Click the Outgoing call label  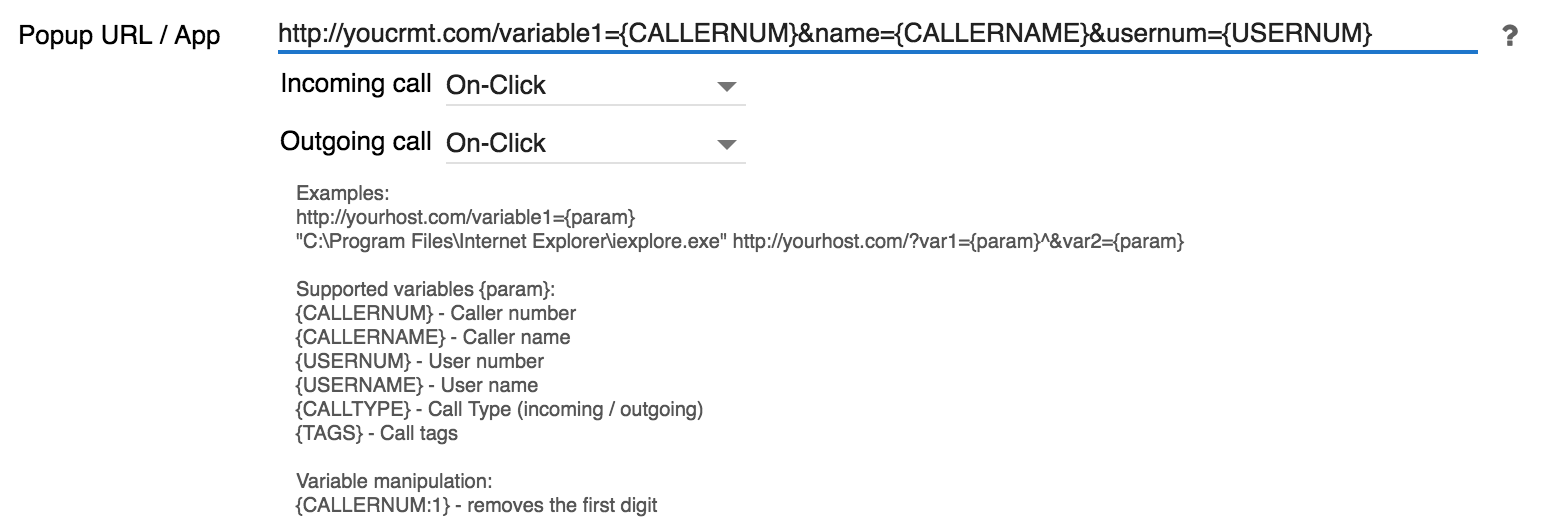tap(355, 142)
